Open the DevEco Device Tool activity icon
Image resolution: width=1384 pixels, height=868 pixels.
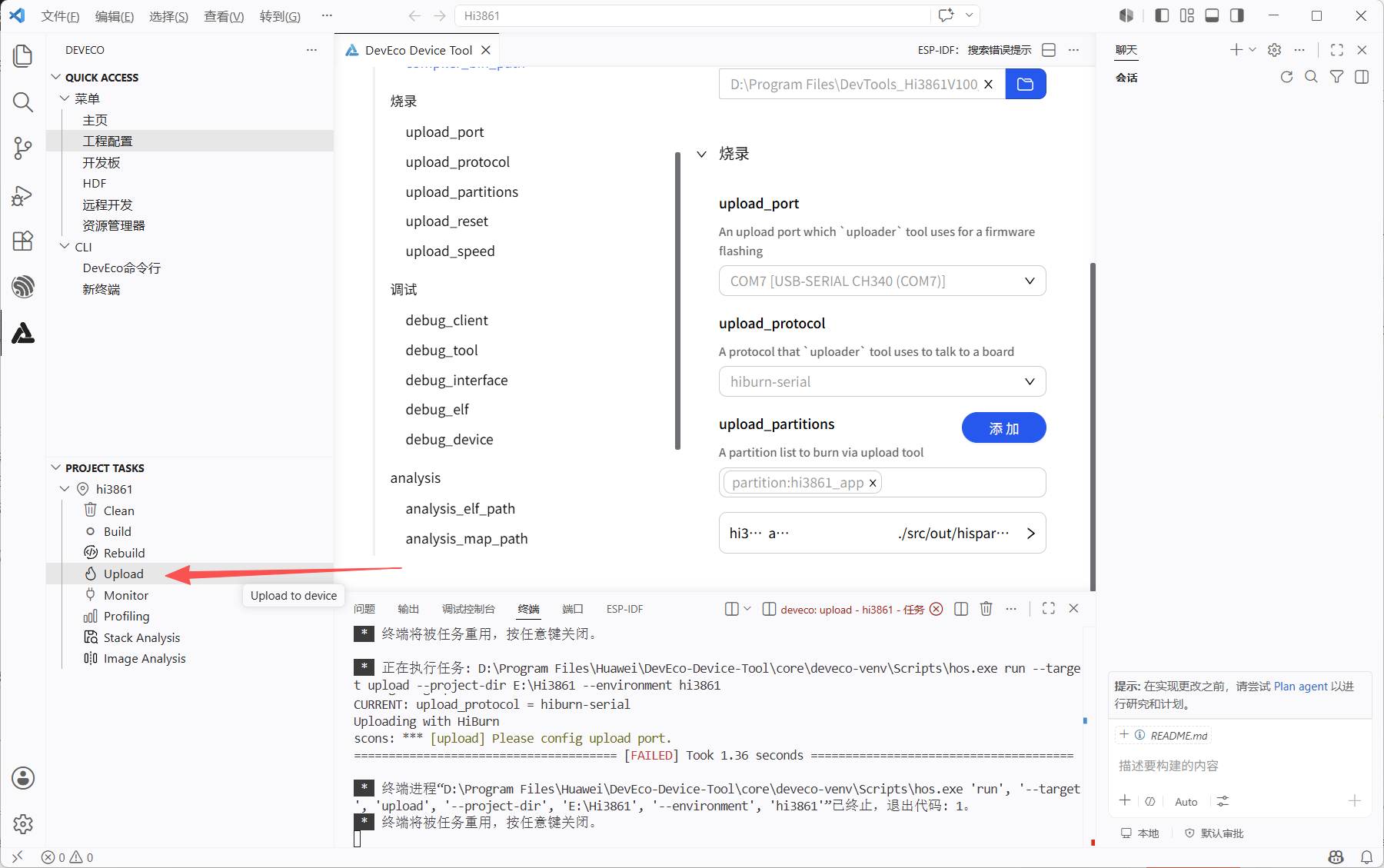(x=23, y=333)
